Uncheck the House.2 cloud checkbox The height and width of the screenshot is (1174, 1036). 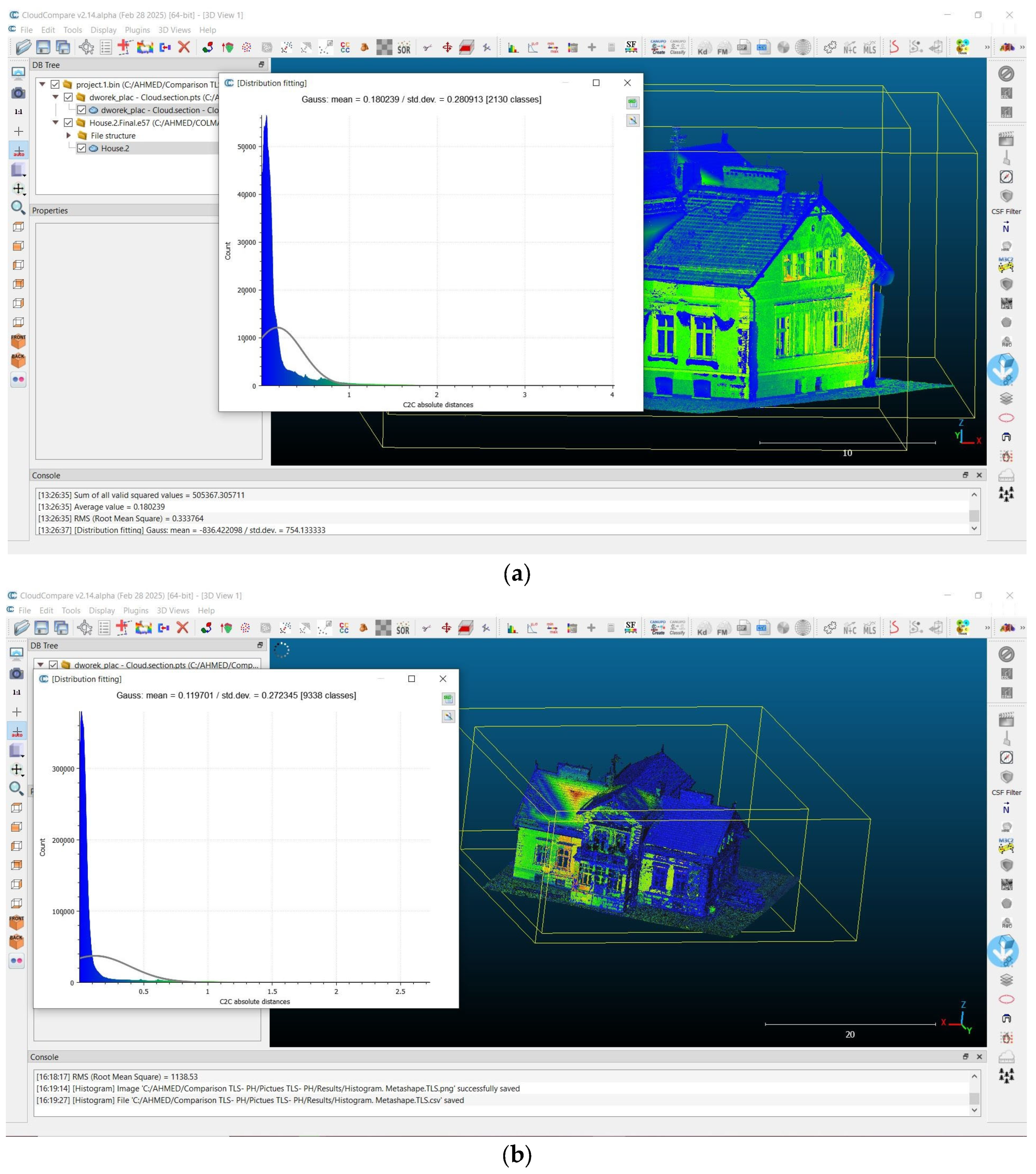pyautogui.click(x=82, y=148)
